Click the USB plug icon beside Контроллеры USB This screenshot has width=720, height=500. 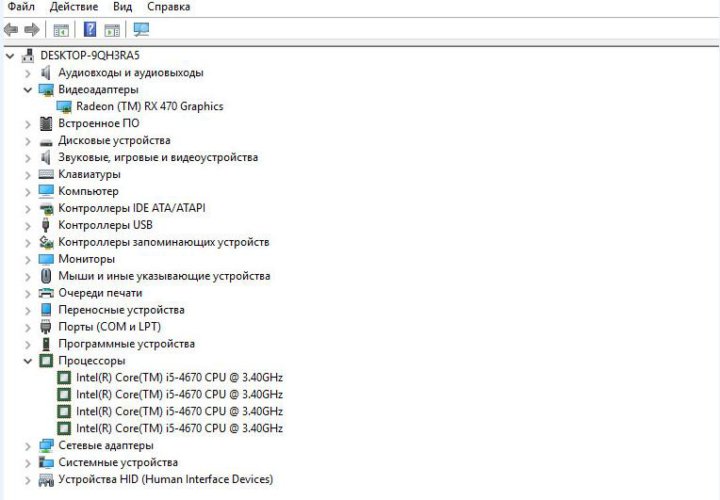point(45,225)
